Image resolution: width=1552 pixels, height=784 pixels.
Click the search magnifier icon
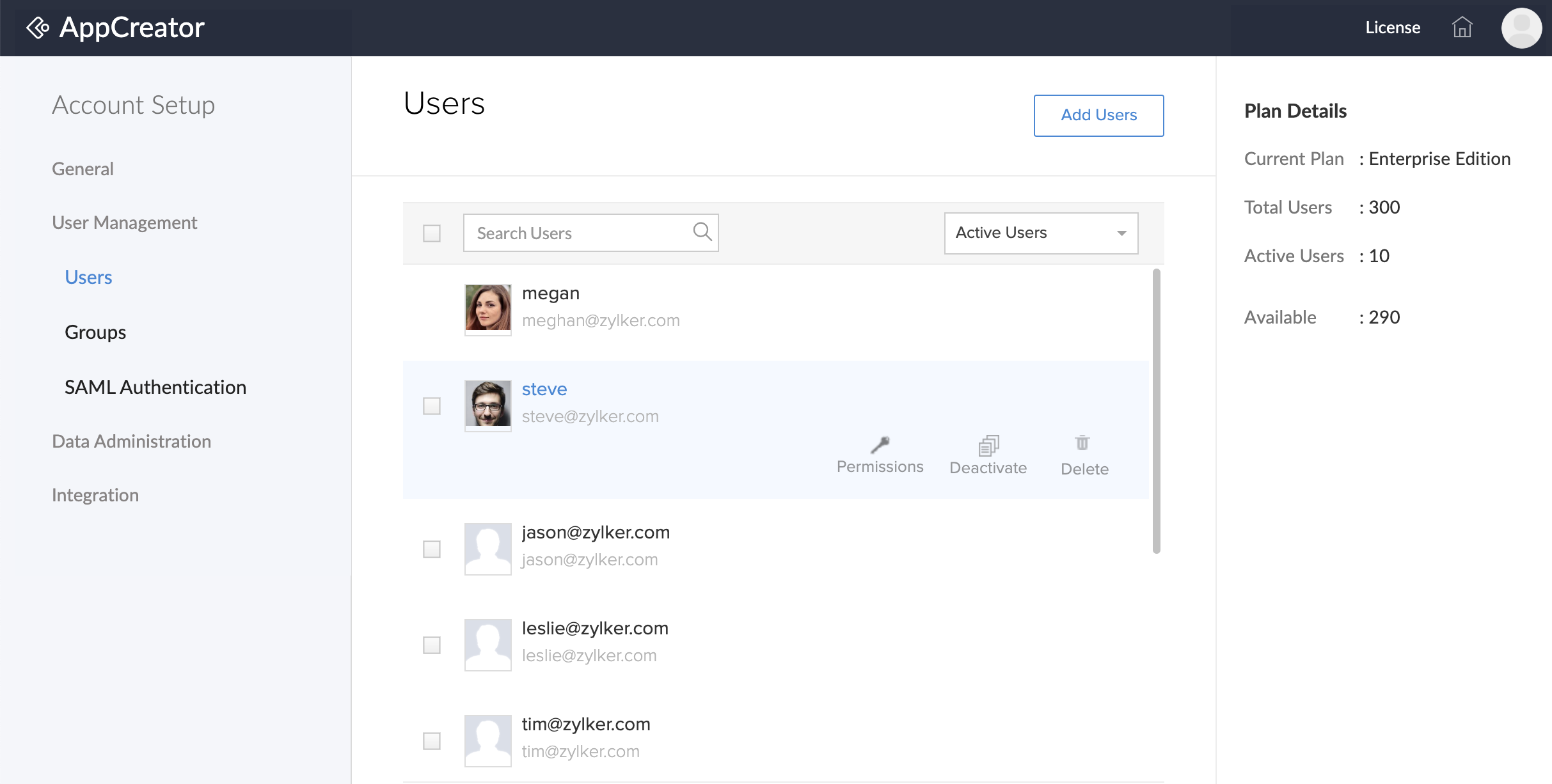point(702,231)
